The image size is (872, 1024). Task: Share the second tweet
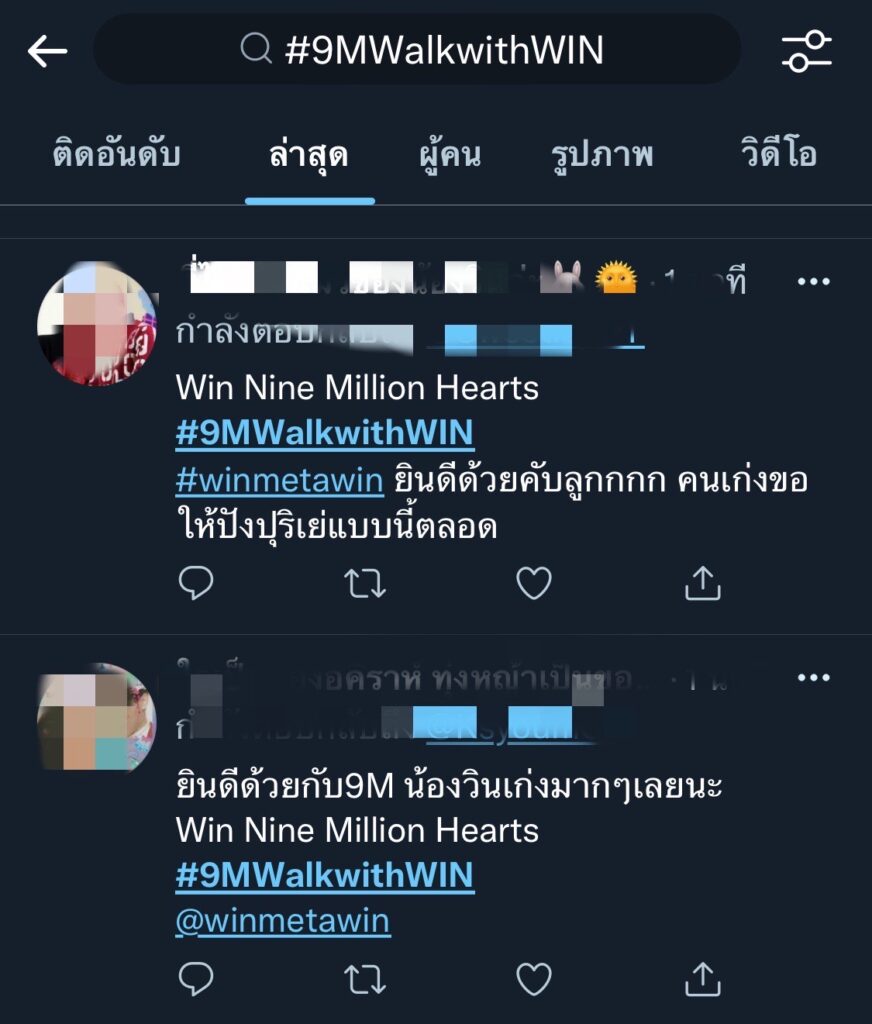702,978
